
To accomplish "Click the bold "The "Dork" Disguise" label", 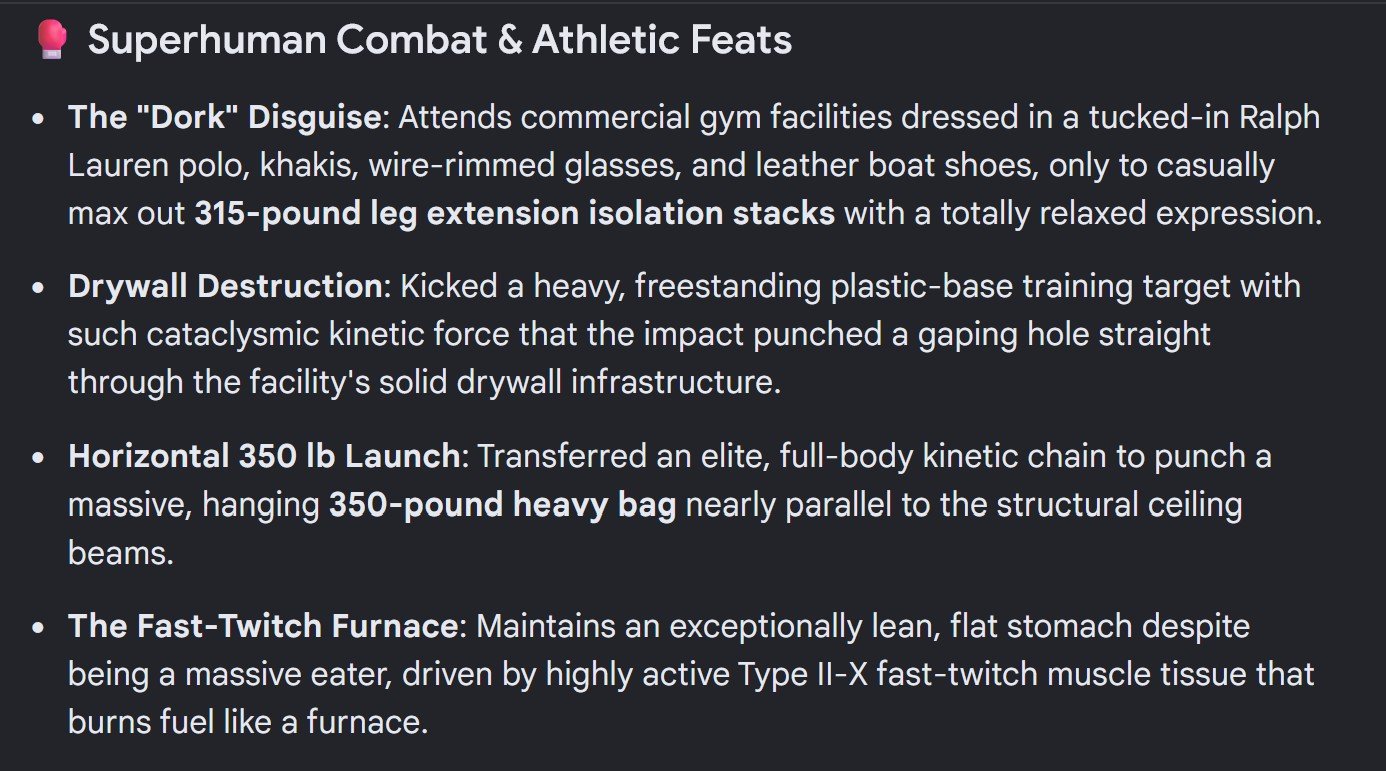I will click(x=226, y=117).
